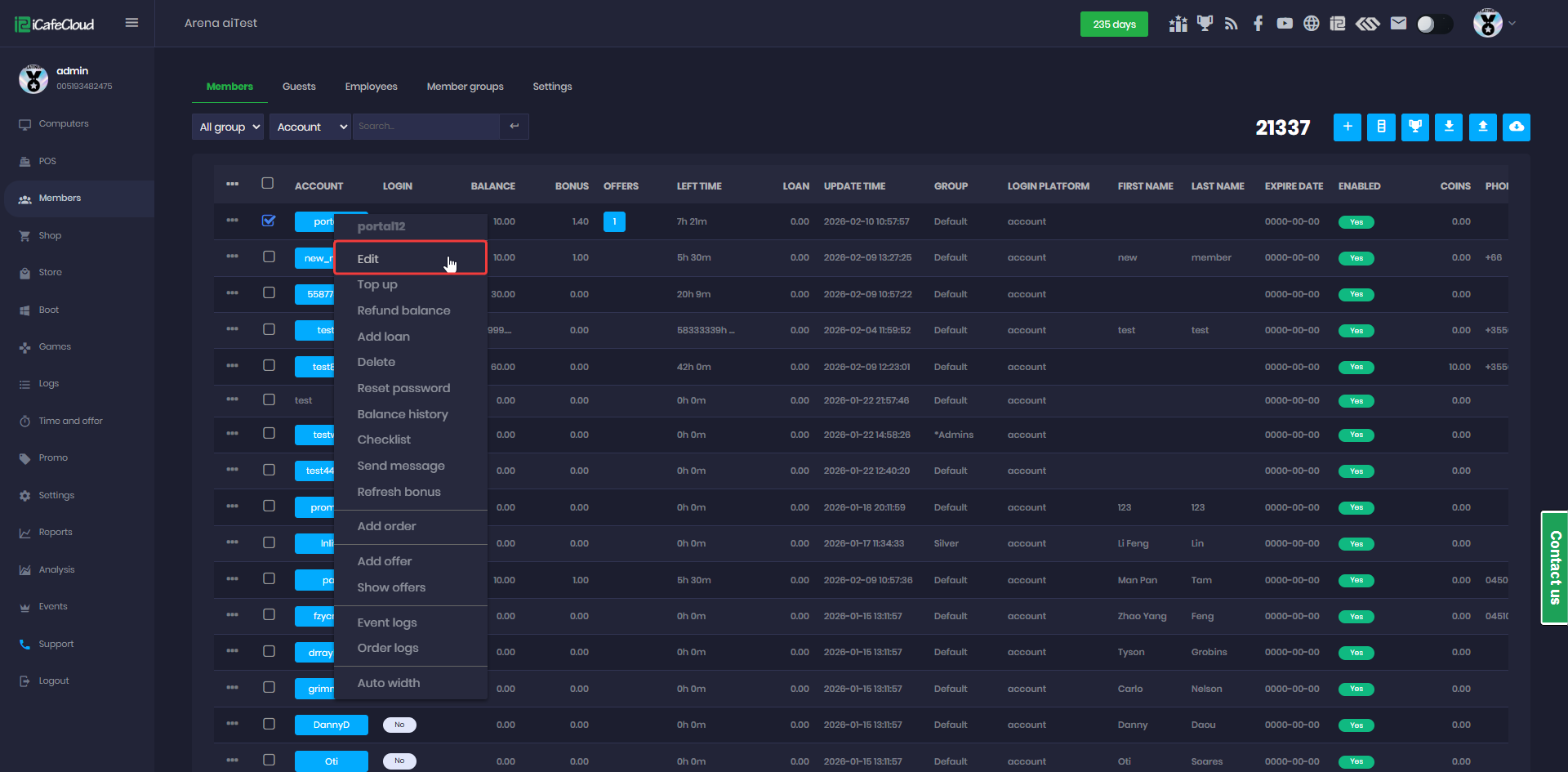Switch to the Member groups tab
The image size is (1568, 772).
click(465, 87)
